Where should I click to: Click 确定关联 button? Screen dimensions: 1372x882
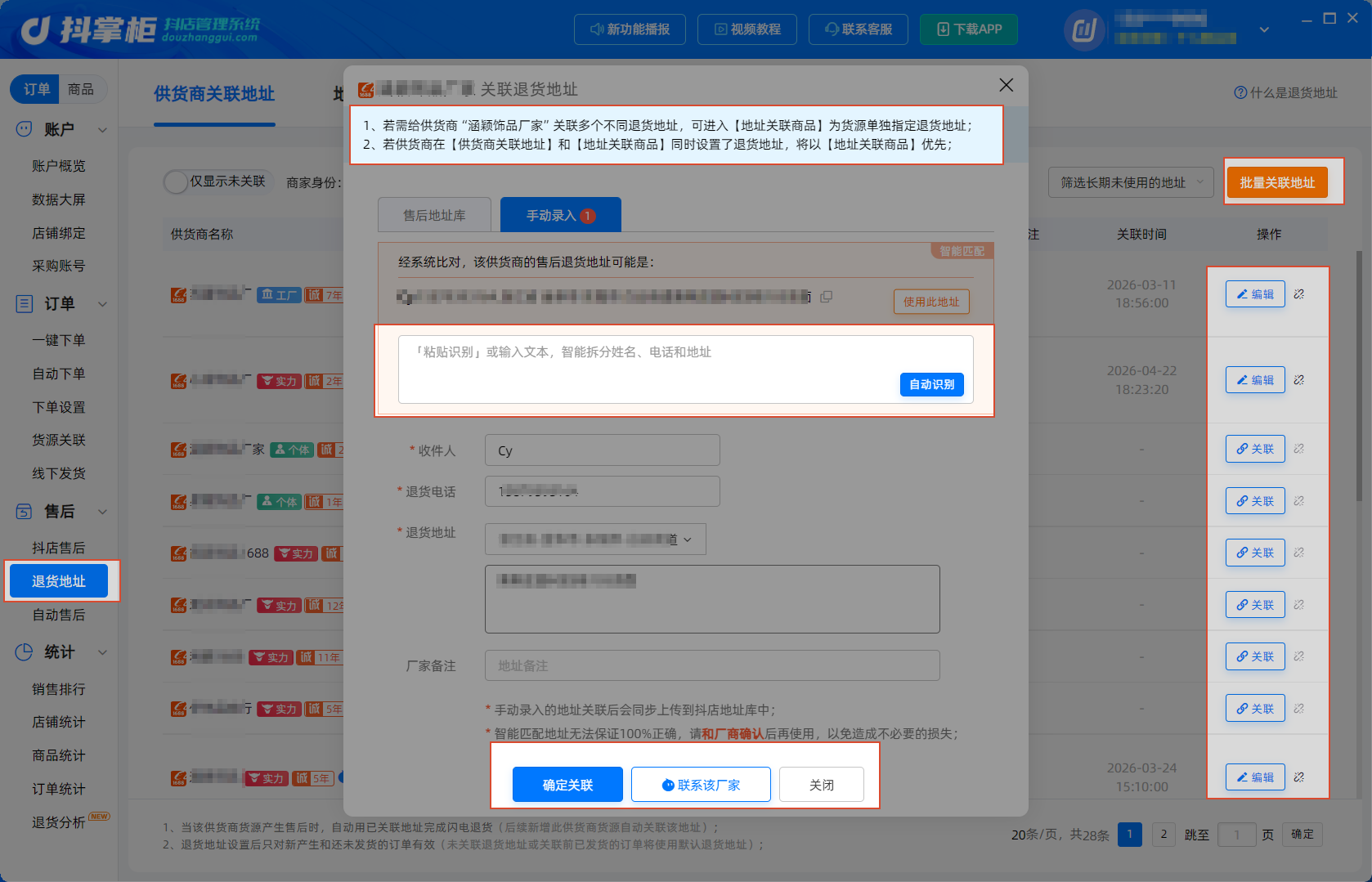(567, 785)
